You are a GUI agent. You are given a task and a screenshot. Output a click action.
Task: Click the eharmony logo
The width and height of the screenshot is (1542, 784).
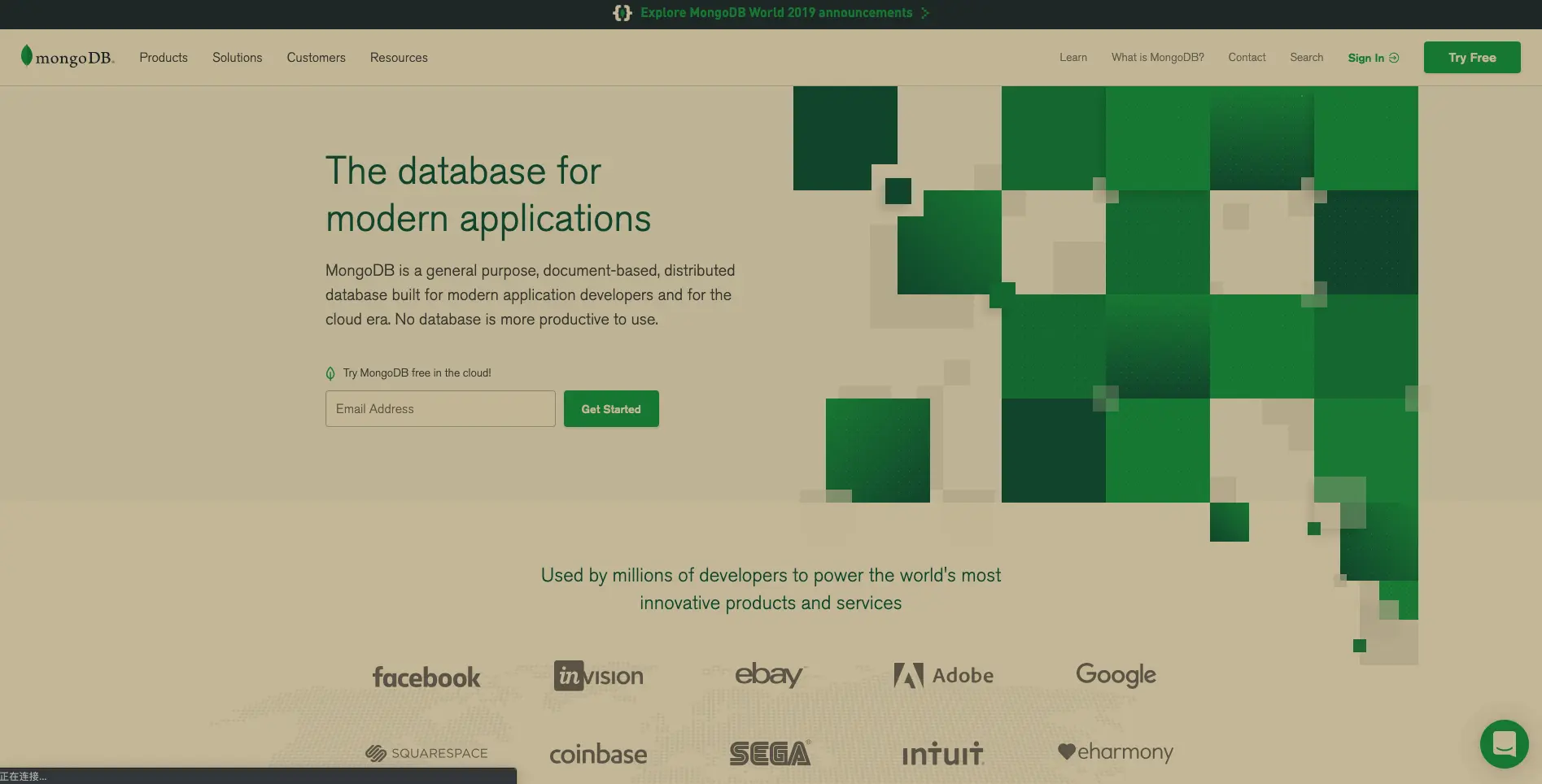click(x=1116, y=752)
